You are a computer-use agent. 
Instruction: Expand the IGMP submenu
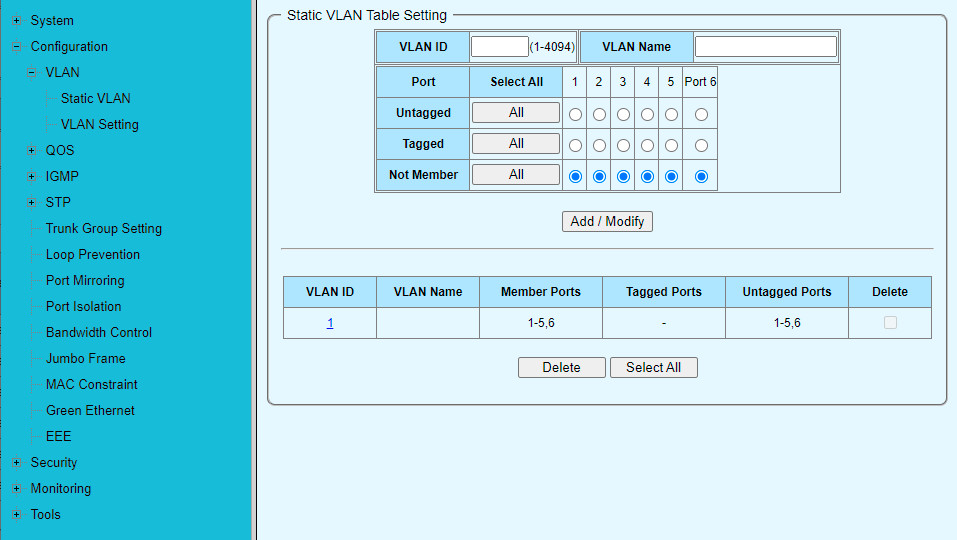click(32, 177)
